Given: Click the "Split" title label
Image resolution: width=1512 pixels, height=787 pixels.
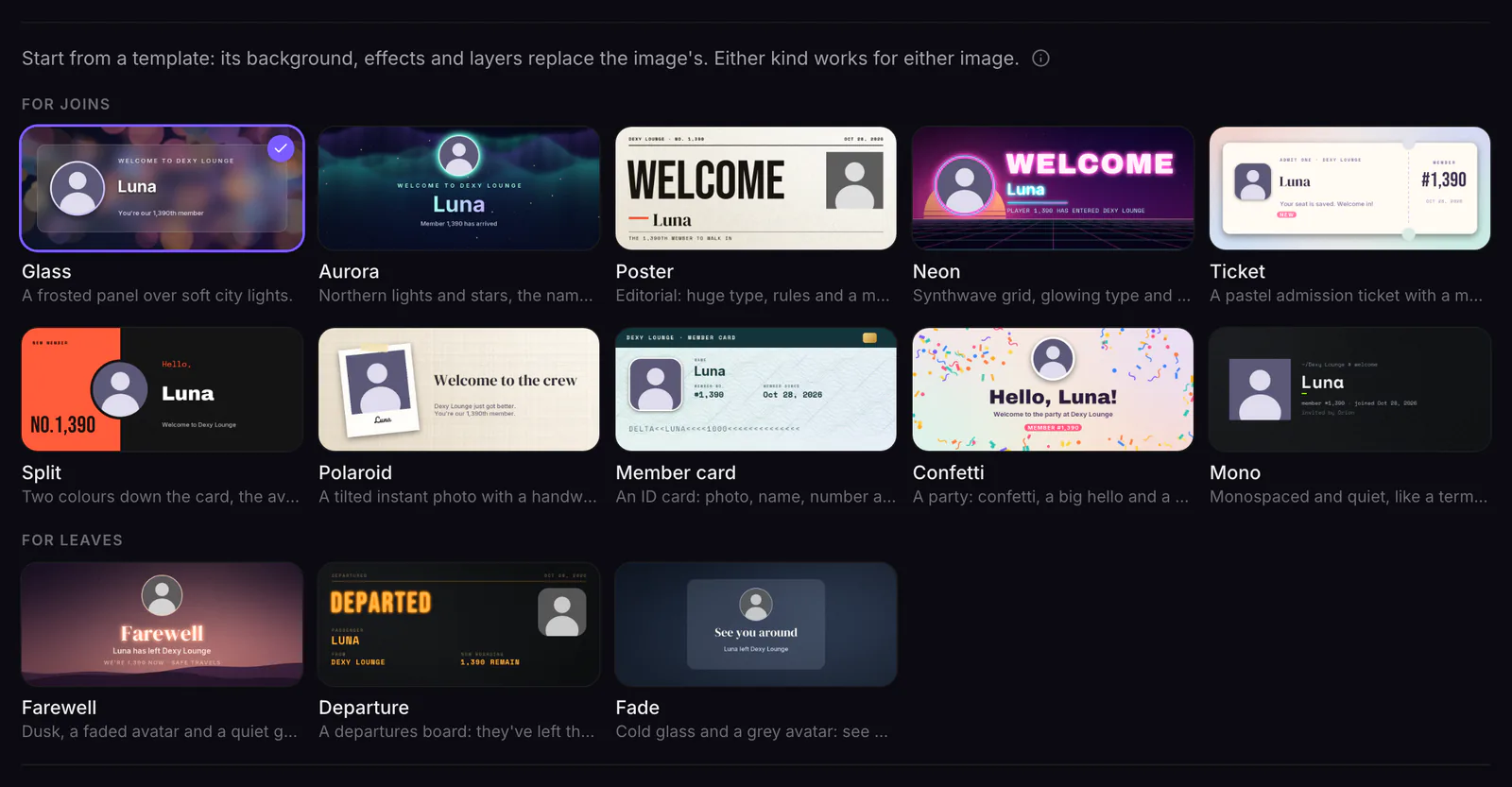Looking at the screenshot, I should pyautogui.click(x=42, y=473).
